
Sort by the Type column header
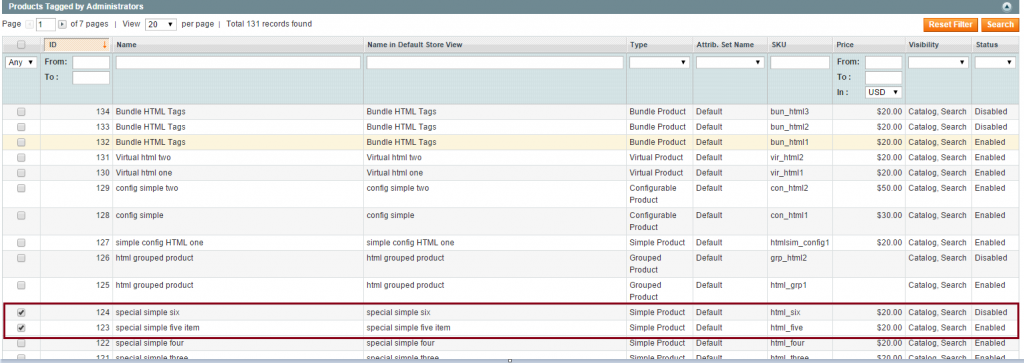[638, 45]
